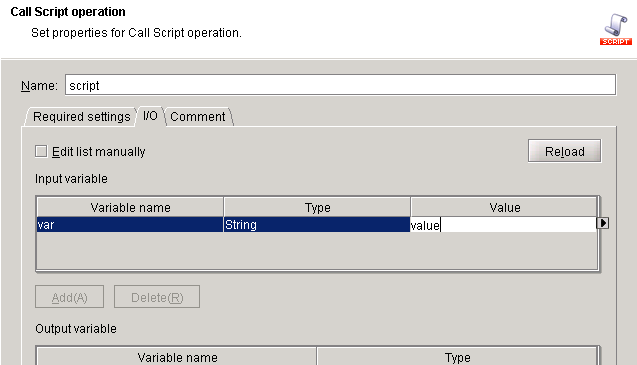Select the I/O tab

click(150, 116)
